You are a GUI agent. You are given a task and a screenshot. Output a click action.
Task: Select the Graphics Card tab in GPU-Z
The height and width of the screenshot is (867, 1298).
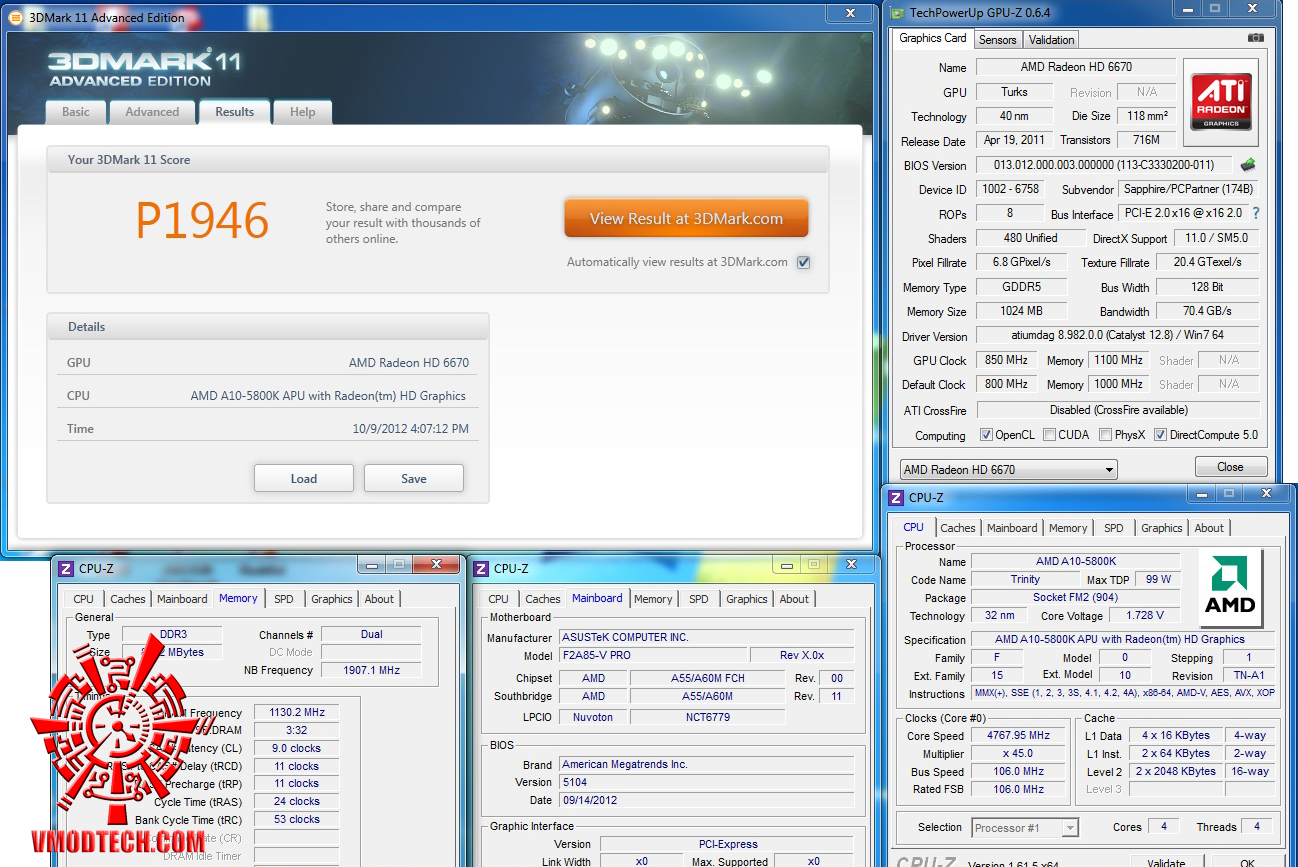[933, 38]
